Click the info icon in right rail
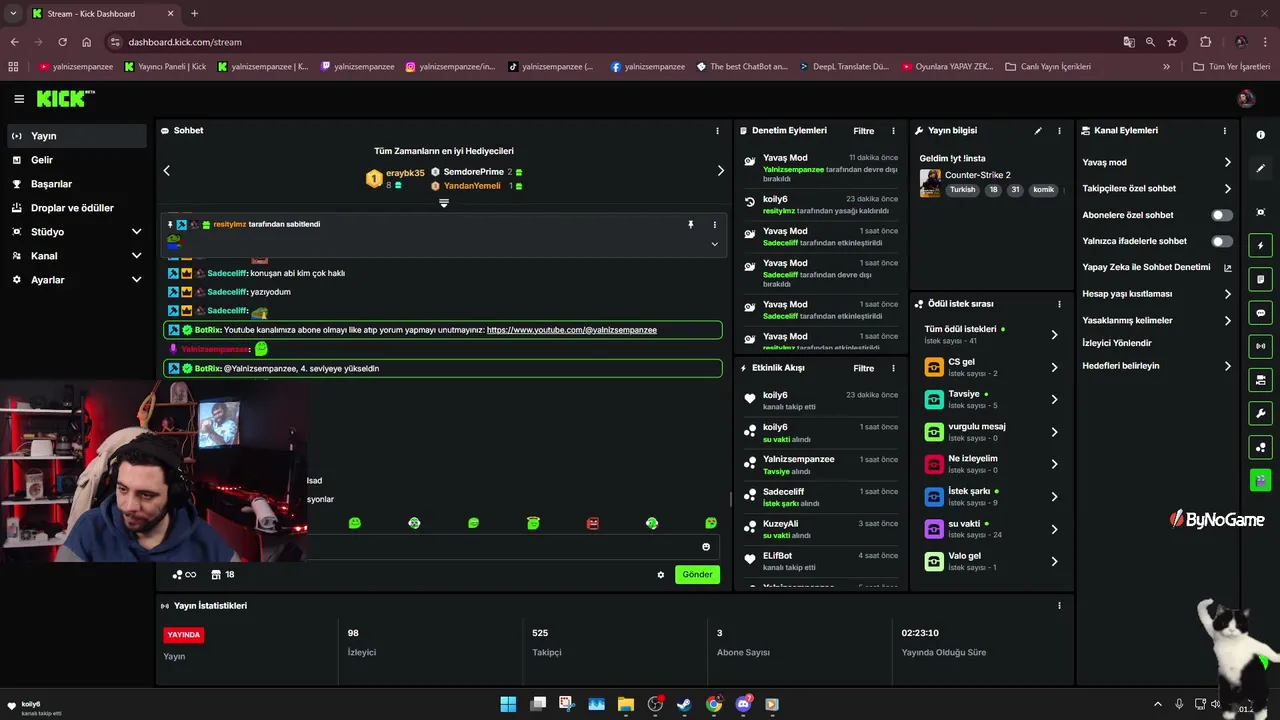Image resolution: width=1280 pixels, height=720 pixels. click(x=1260, y=135)
